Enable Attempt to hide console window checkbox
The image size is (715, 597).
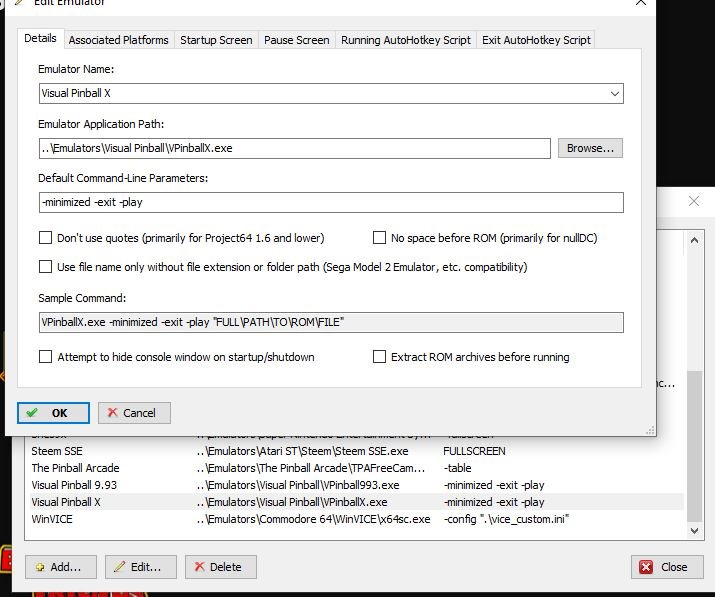[x=46, y=357]
